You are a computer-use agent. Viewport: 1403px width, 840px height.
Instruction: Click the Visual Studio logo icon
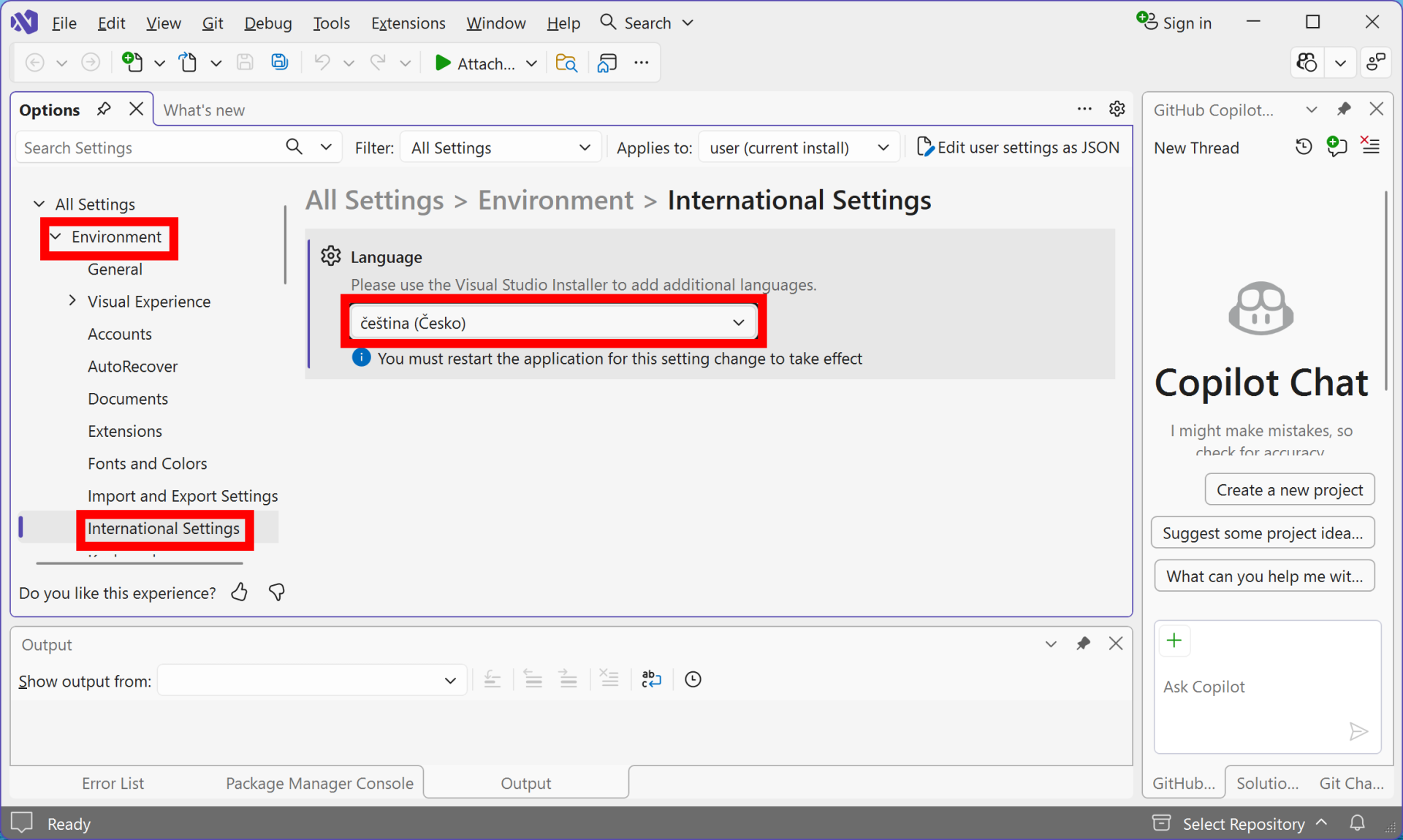(x=24, y=22)
